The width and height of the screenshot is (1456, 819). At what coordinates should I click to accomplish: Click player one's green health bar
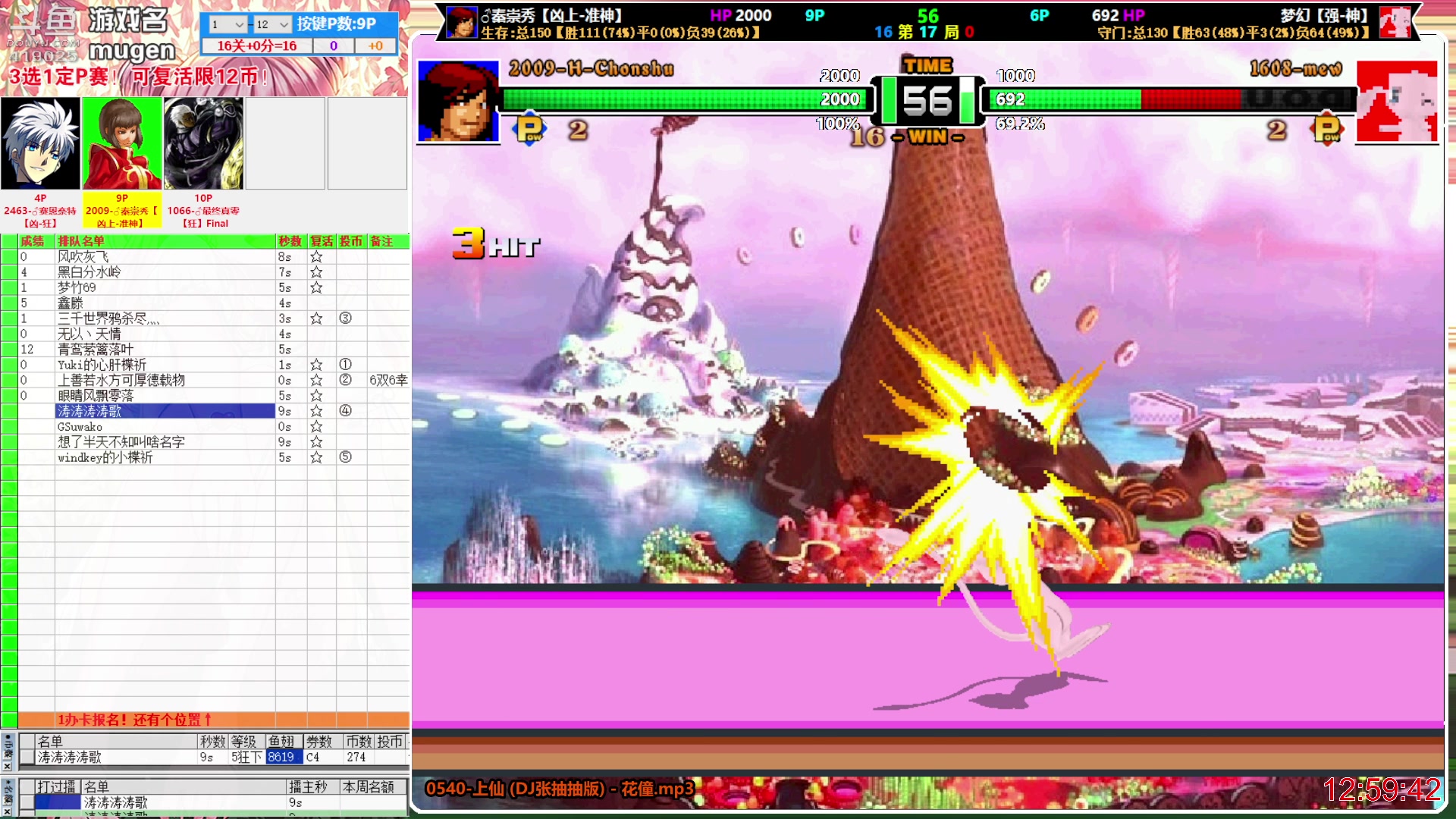pos(686,99)
